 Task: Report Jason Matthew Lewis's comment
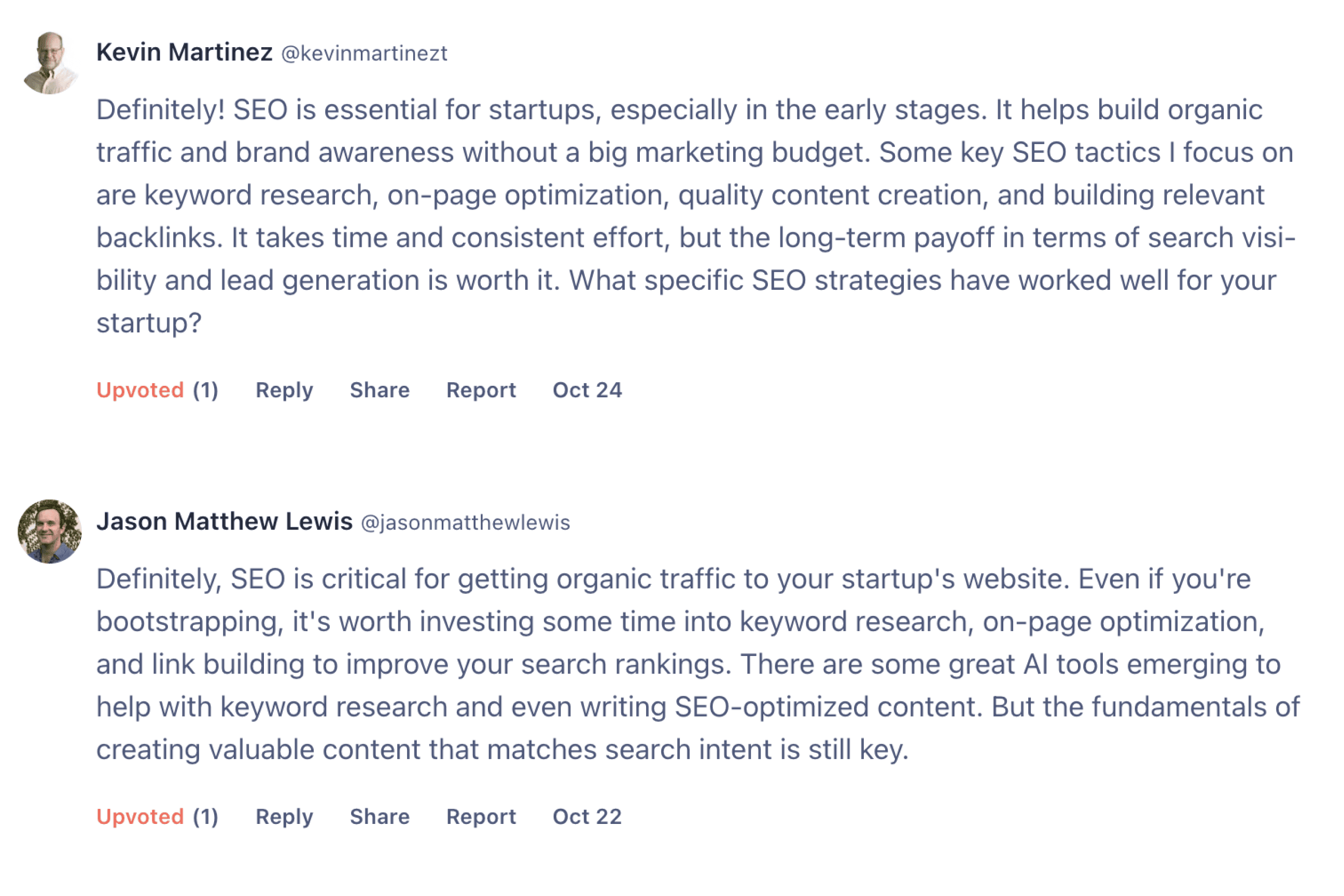(481, 817)
